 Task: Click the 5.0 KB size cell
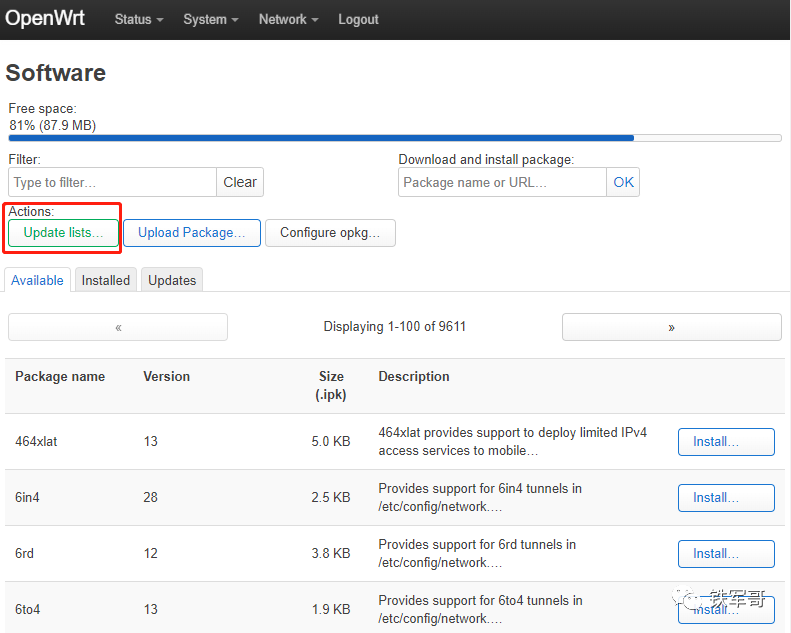point(330,441)
